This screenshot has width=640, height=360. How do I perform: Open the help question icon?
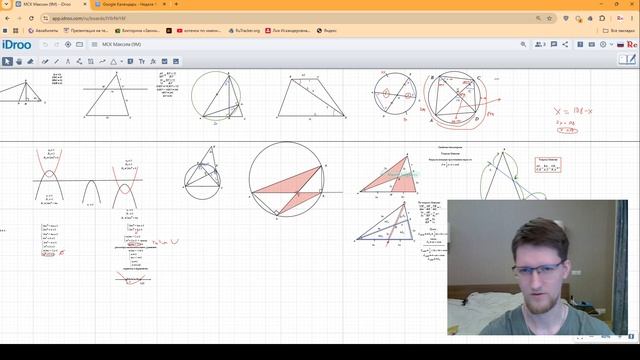[580, 44]
